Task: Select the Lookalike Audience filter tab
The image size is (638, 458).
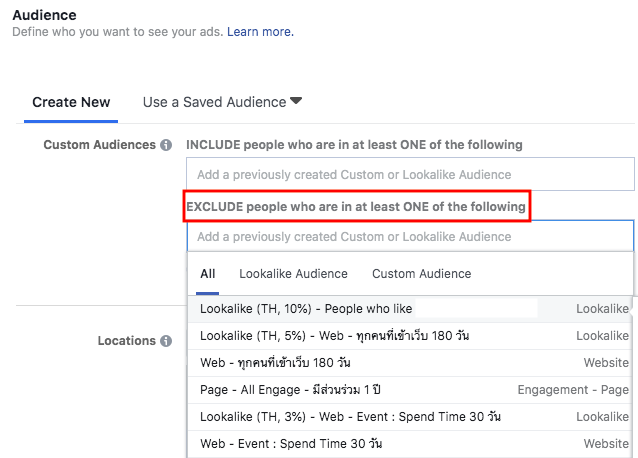Action: [293, 274]
